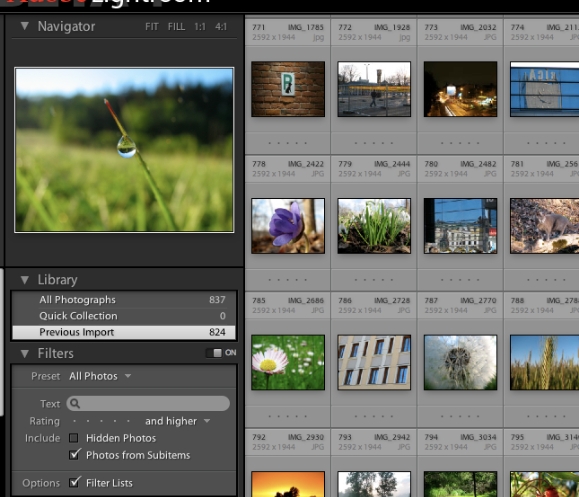The width and height of the screenshot is (579, 497).
Task: Click rating dots under photo 779
Action: point(374,280)
